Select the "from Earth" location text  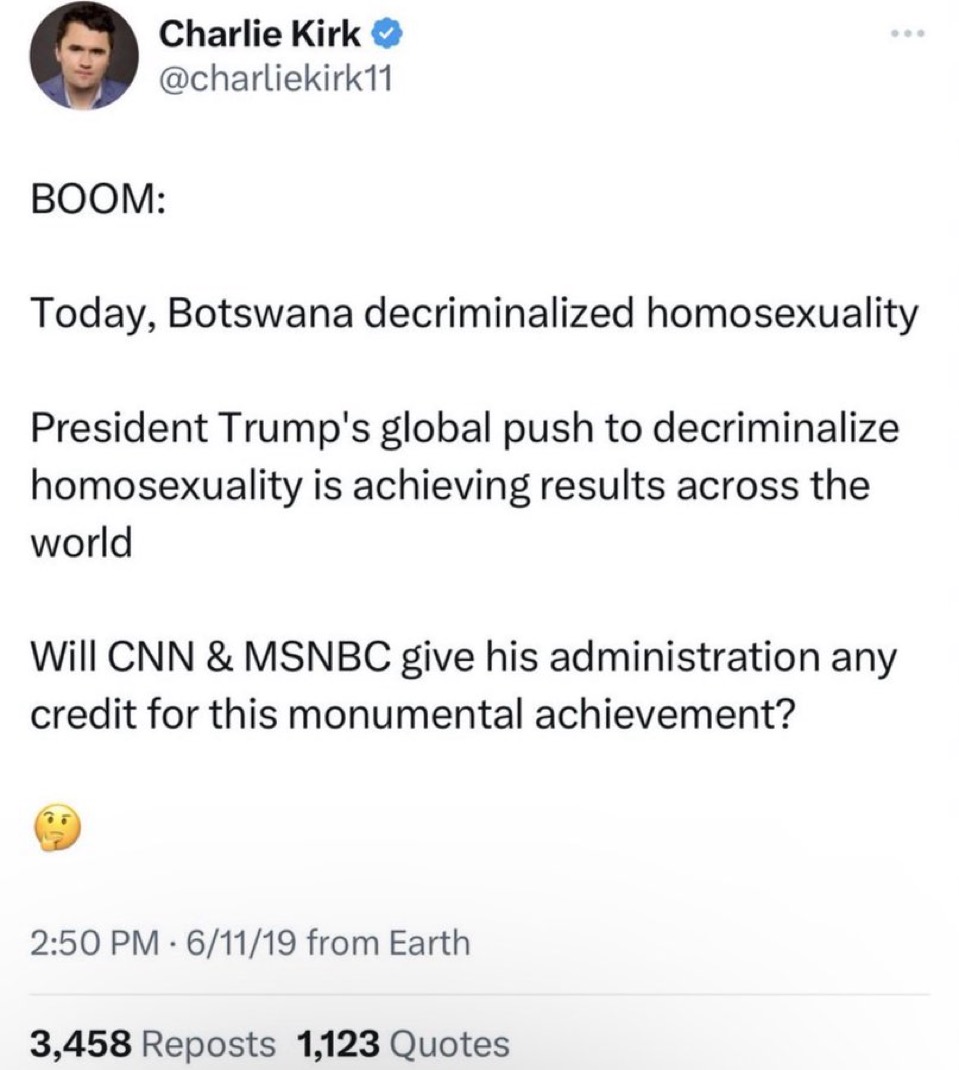388,943
